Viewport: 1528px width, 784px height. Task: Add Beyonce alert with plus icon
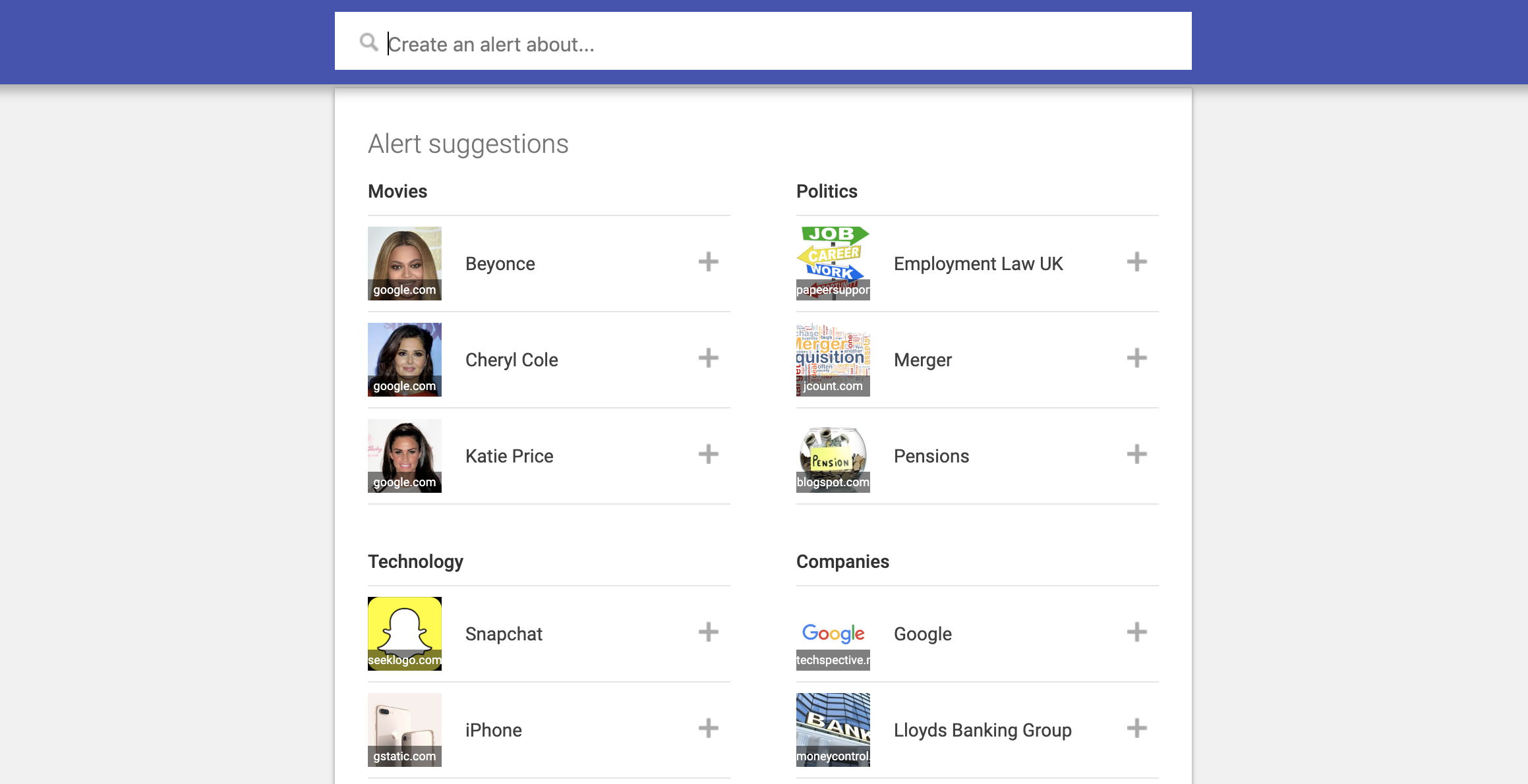tap(709, 262)
